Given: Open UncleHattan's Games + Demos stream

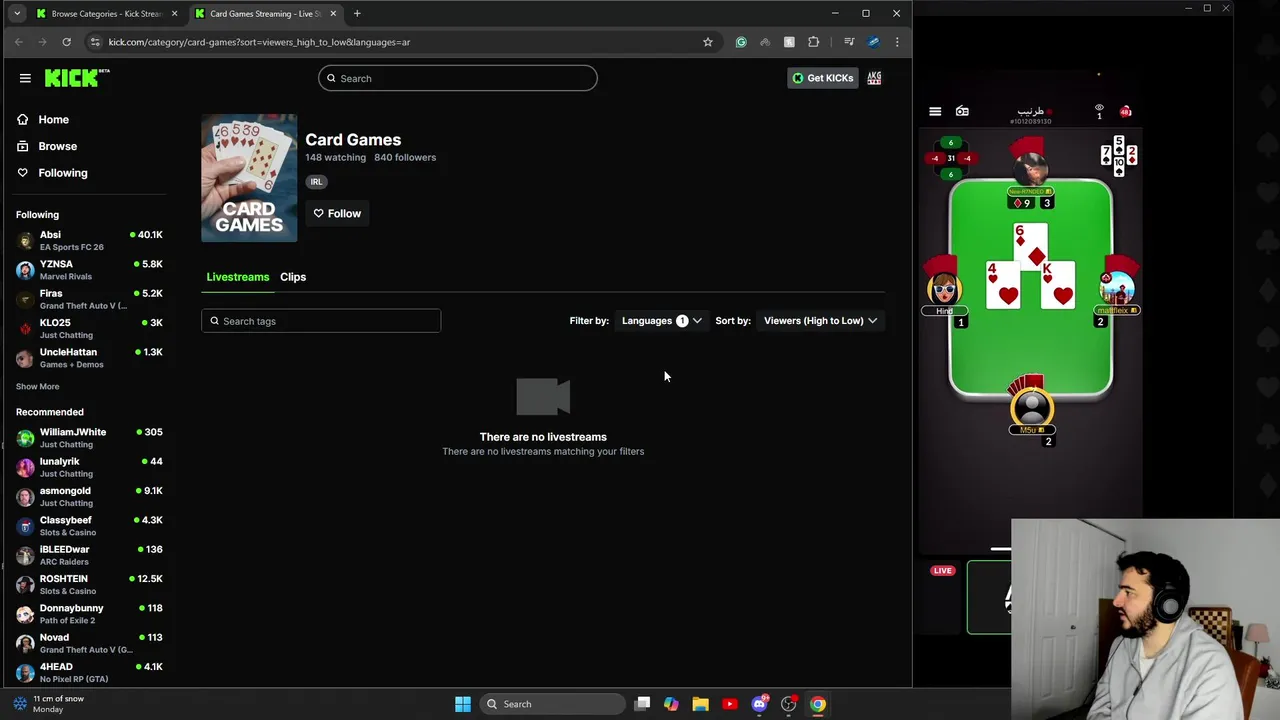Looking at the screenshot, I should pyautogui.click(x=89, y=358).
